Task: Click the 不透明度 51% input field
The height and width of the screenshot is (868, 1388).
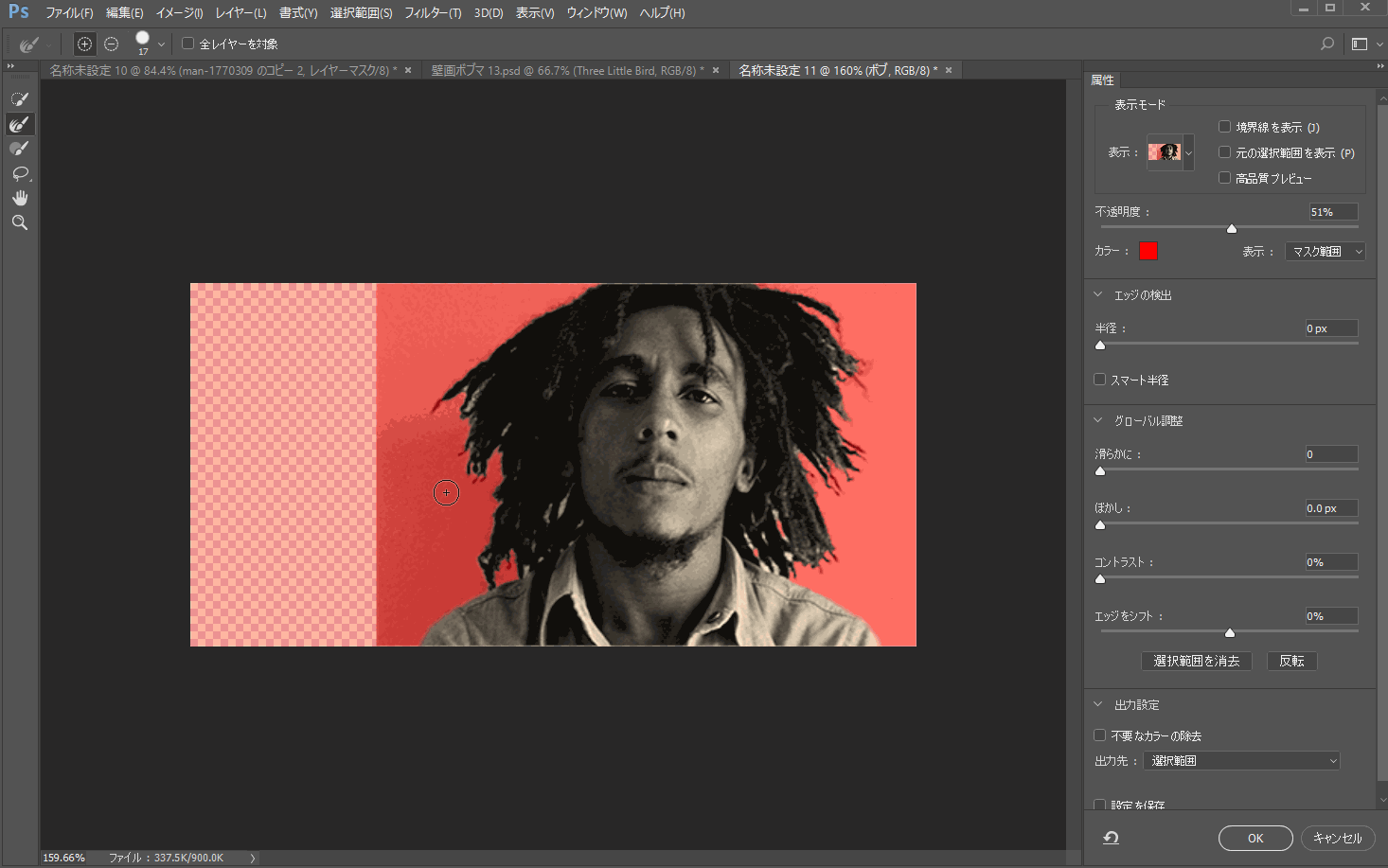Action: pyautogui.click(x=1333, y=212)
